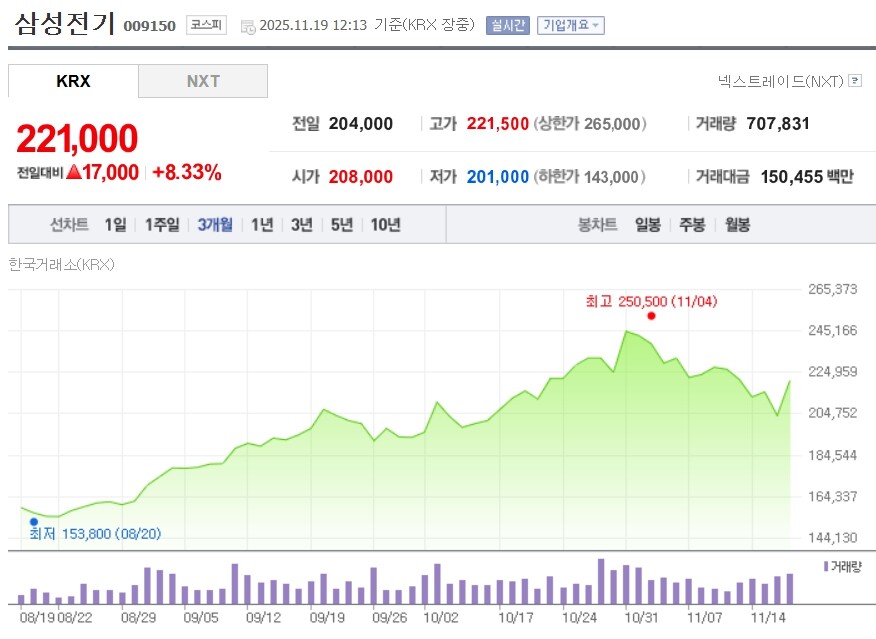Click the 009150 stock code

pyautogui.click(x=150, y=26)
